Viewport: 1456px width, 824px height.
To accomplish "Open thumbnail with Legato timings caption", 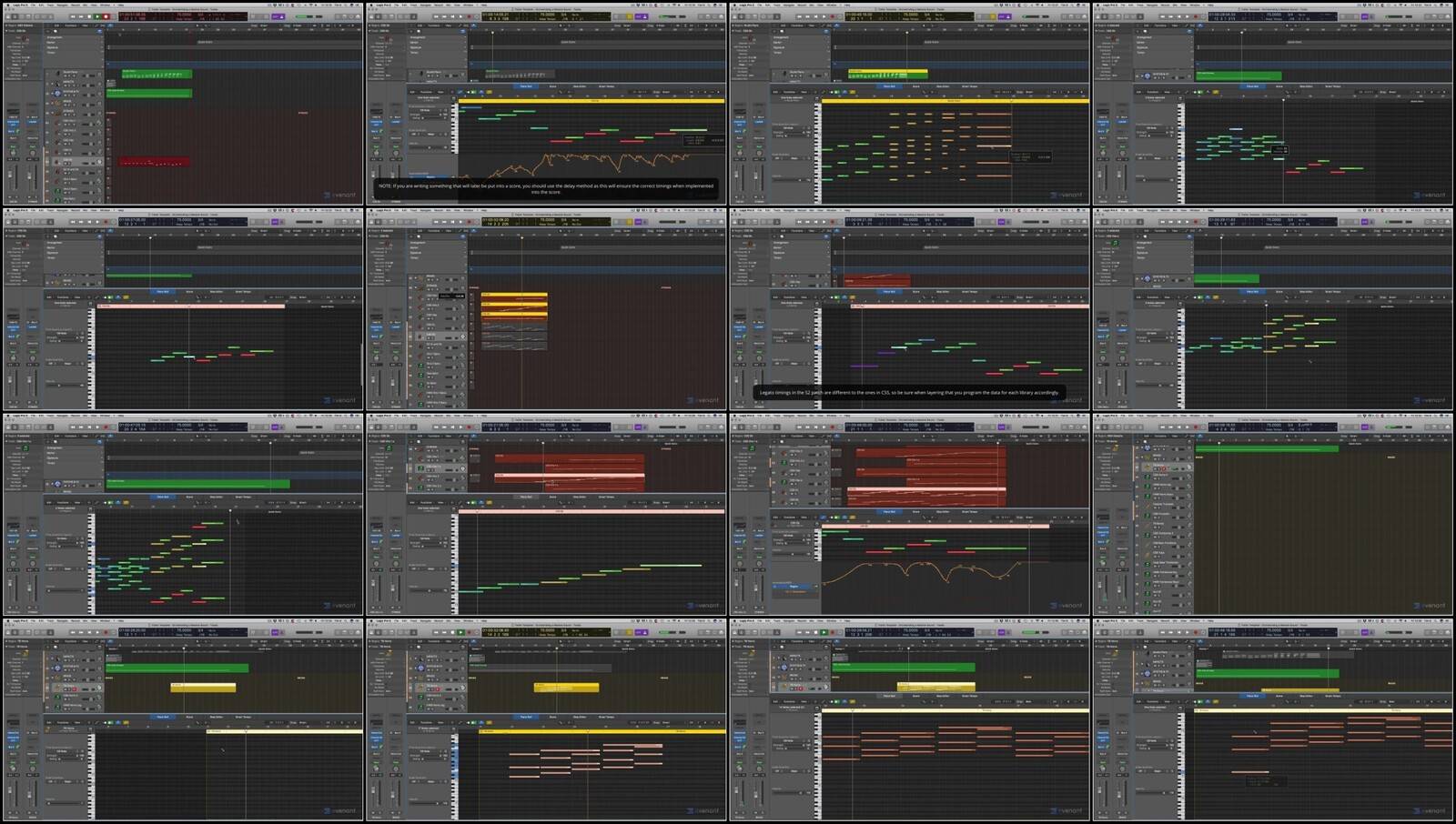I will click(909, 308).
